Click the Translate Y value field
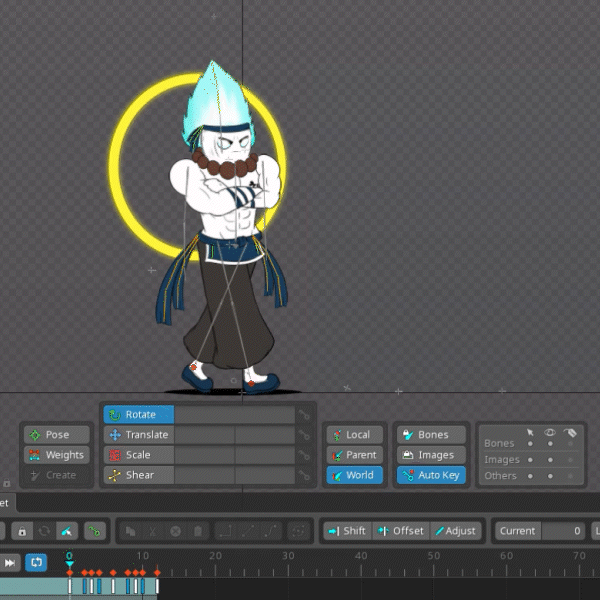Screen dimensions: 600x600 pos(265,435)
